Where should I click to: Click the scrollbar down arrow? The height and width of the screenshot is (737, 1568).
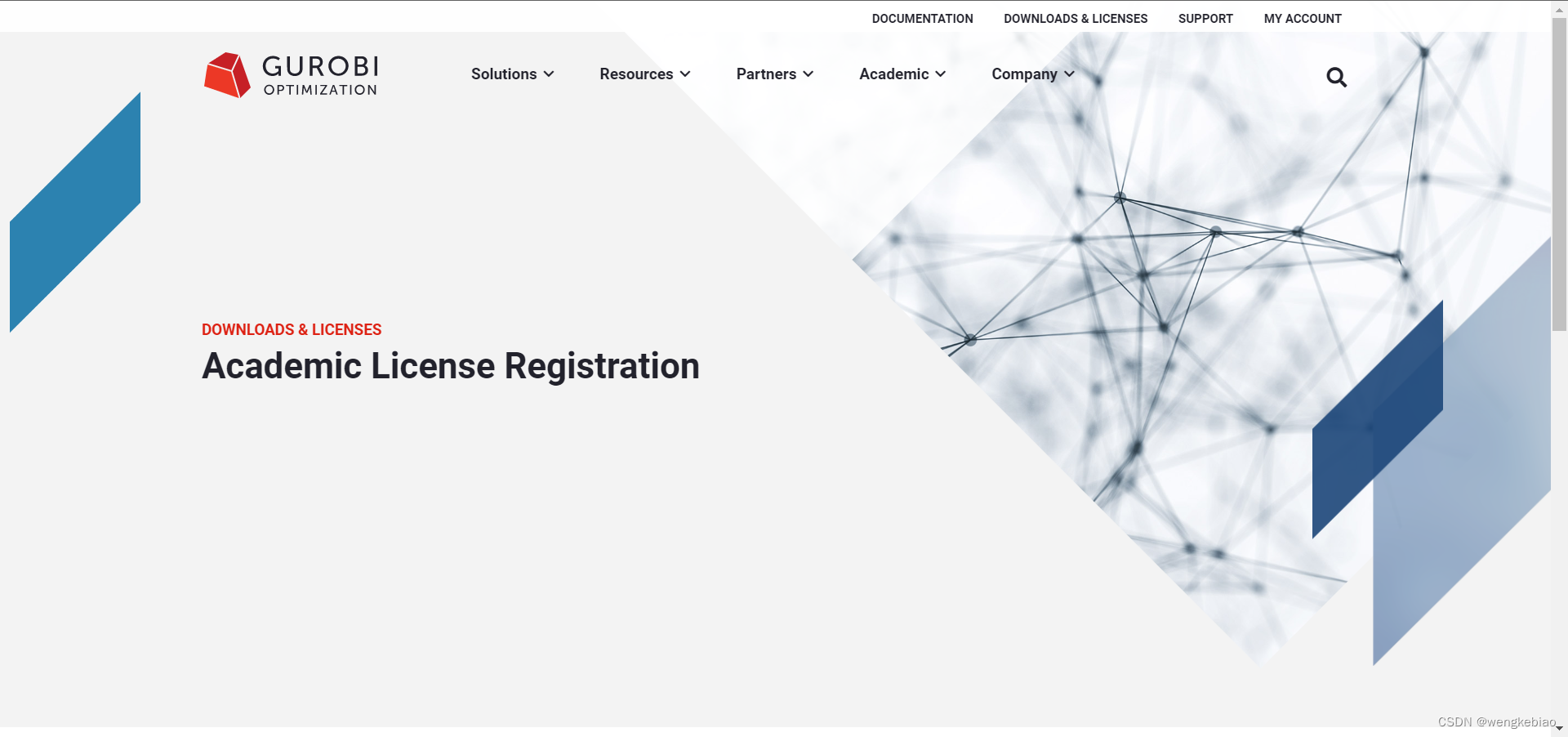click(x=1560, y=730)
